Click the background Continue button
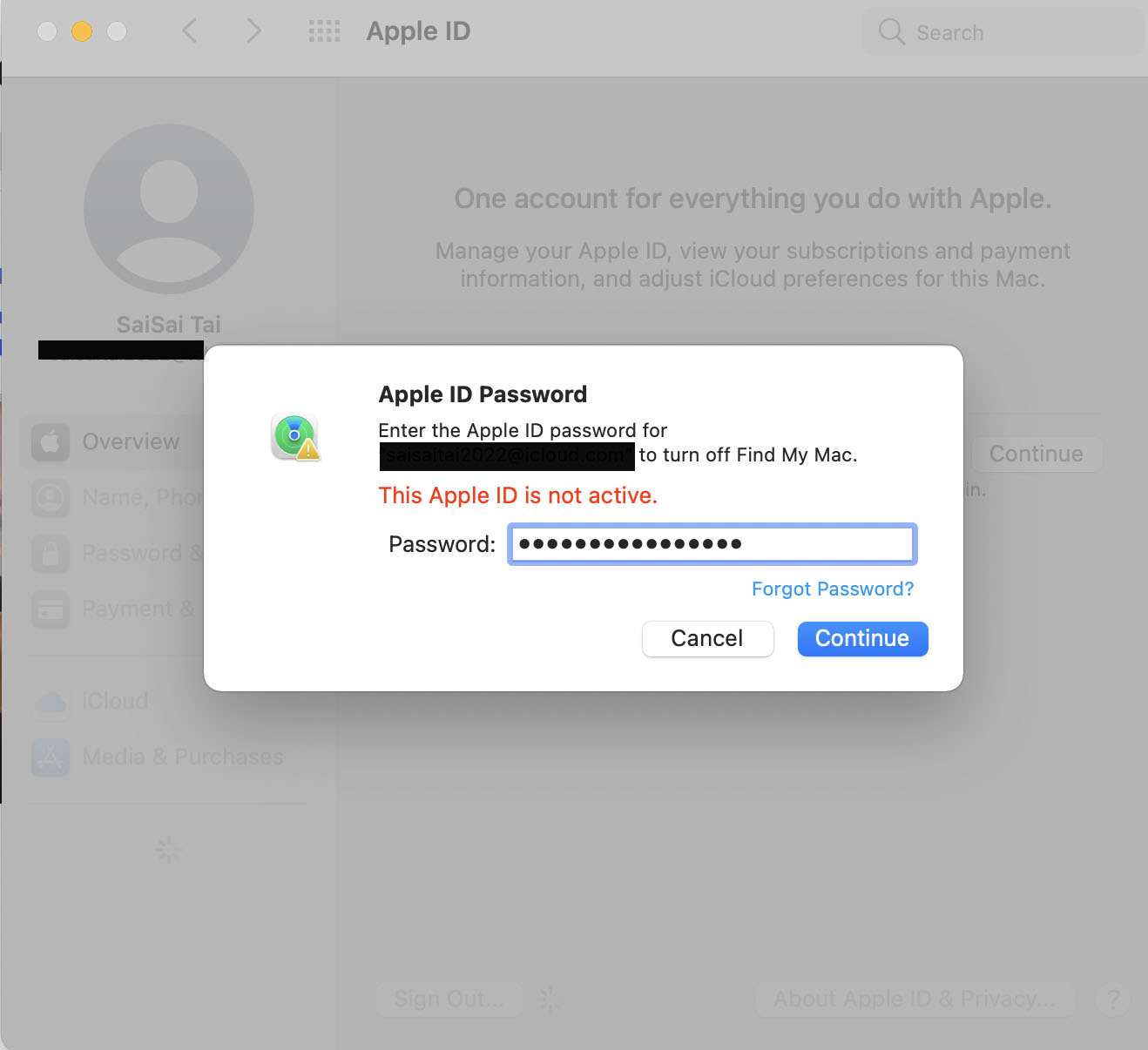Screen dimensions: 1148x1050 pyautogui.click(x=1037, y=454)
